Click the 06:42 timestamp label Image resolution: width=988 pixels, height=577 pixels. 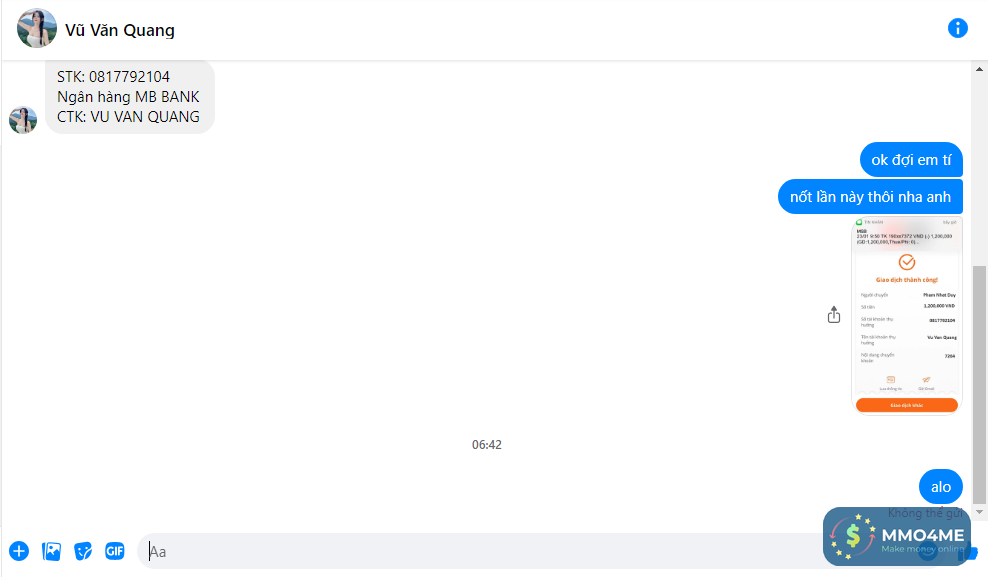[x=487, y=445]
